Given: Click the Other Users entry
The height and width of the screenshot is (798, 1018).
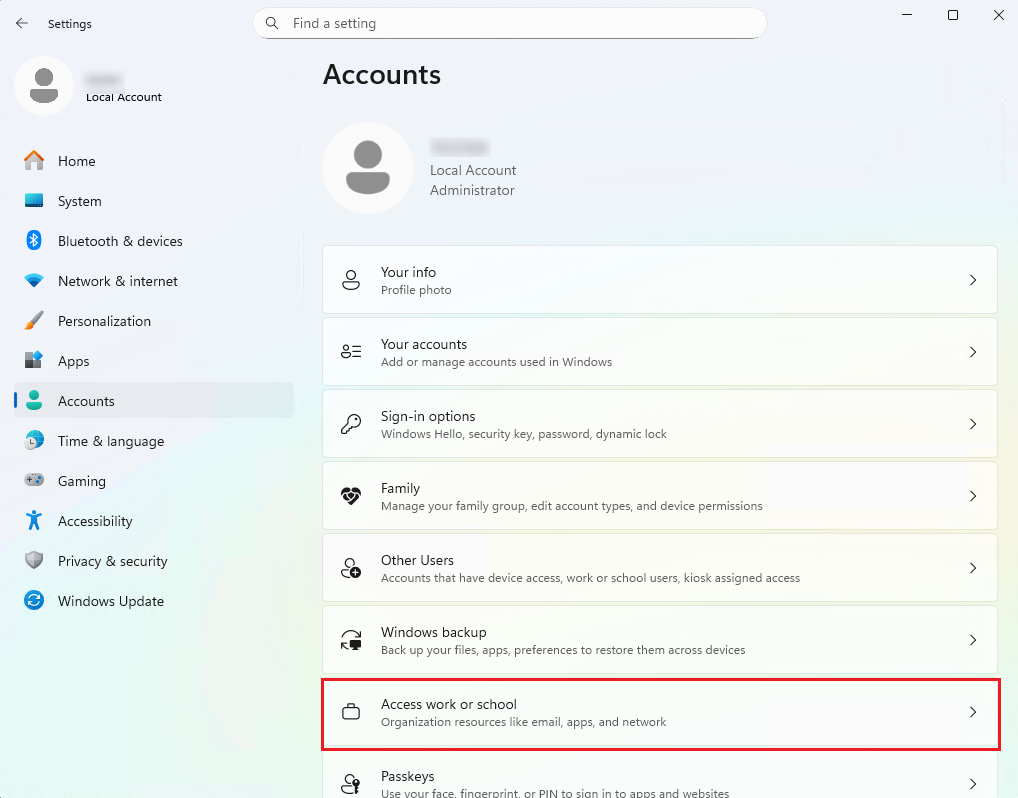Looking at the screenshot, I should pos(660,567).
